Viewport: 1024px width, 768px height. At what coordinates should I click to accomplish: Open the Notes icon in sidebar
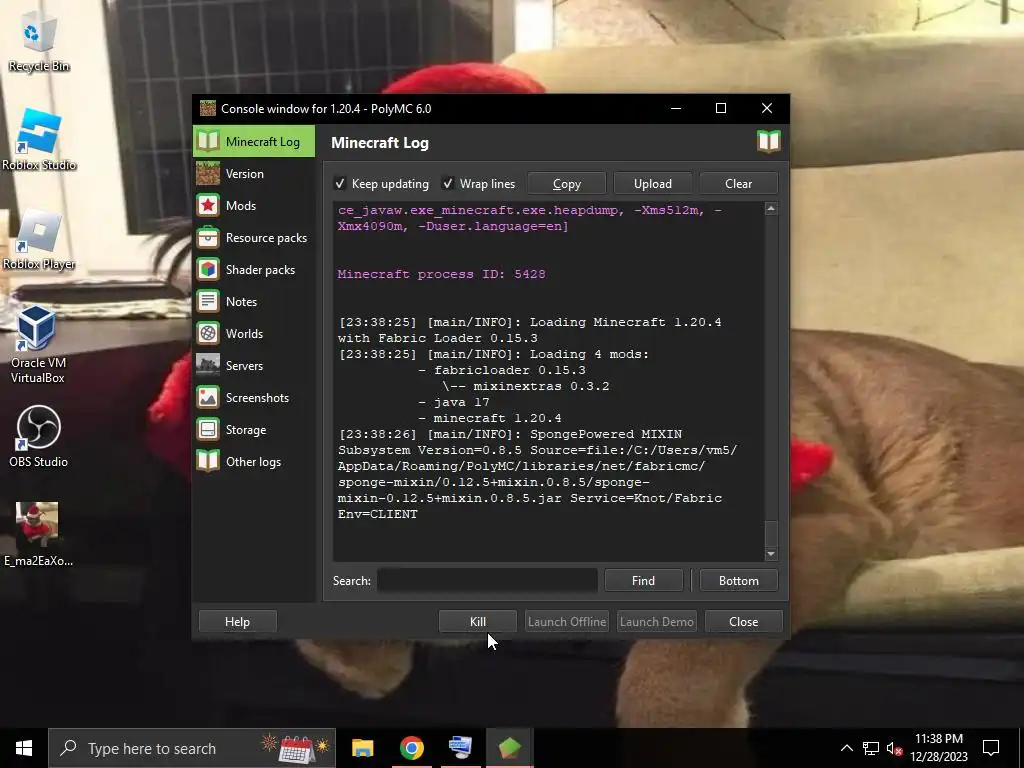208,301
